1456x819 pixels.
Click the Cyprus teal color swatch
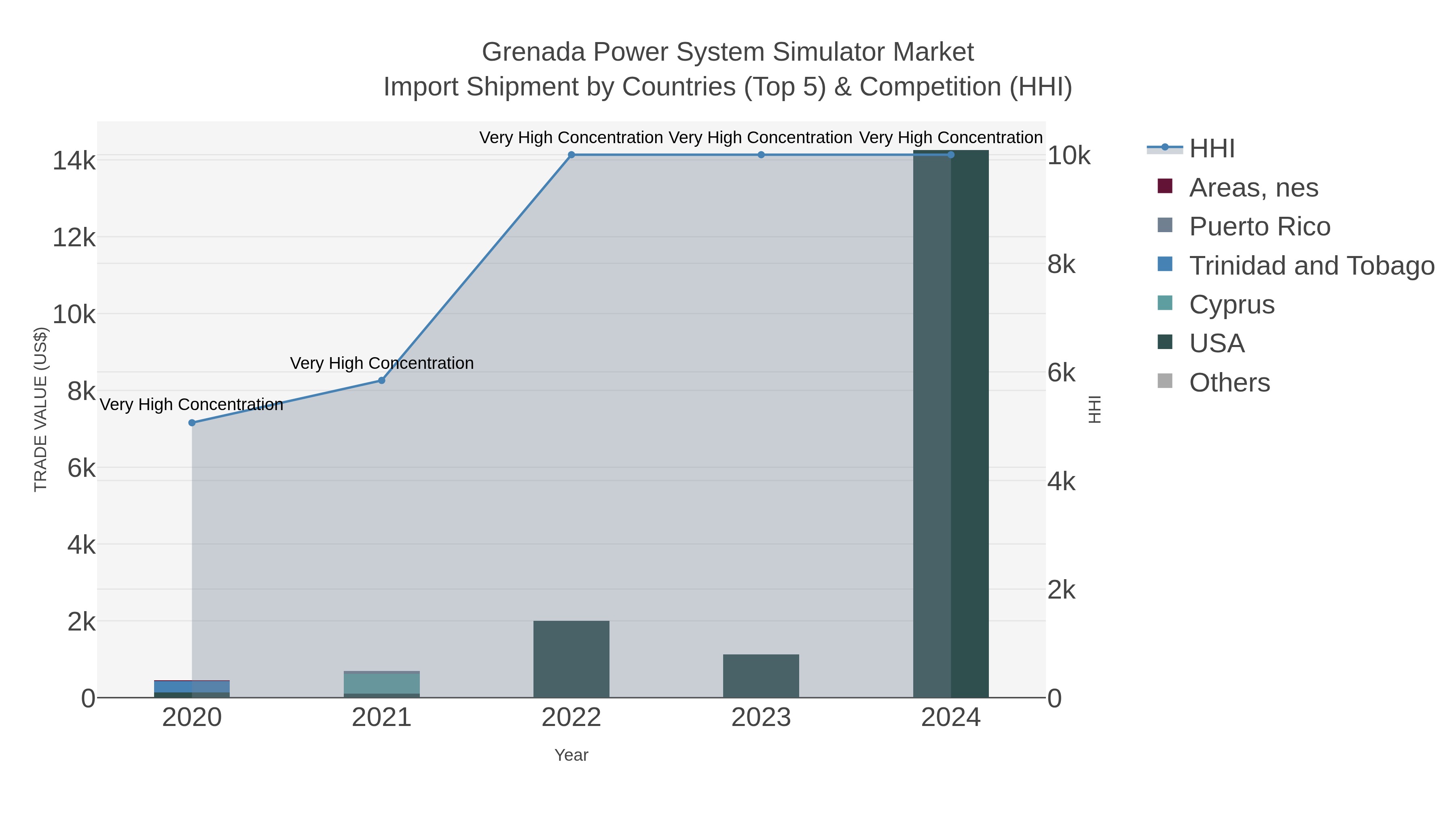pos(1165,303)
